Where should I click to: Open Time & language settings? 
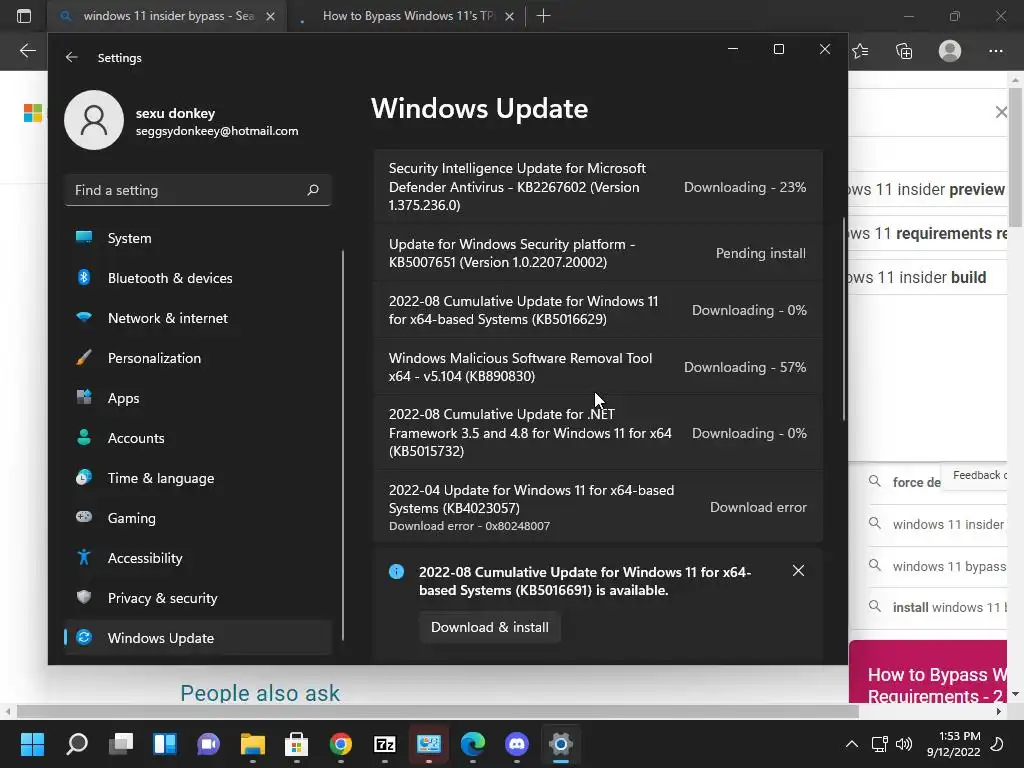198,478
